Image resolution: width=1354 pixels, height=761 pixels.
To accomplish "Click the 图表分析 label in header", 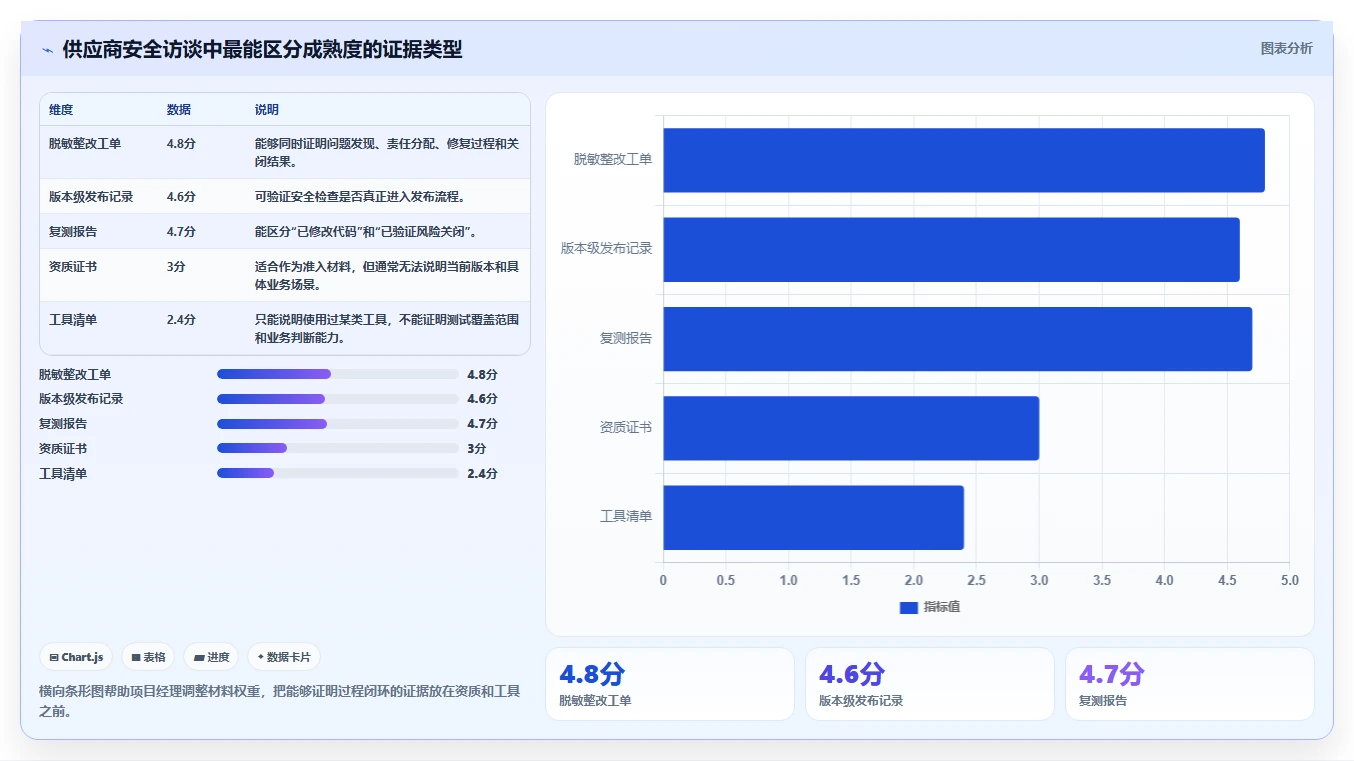I will point(1286,49).
